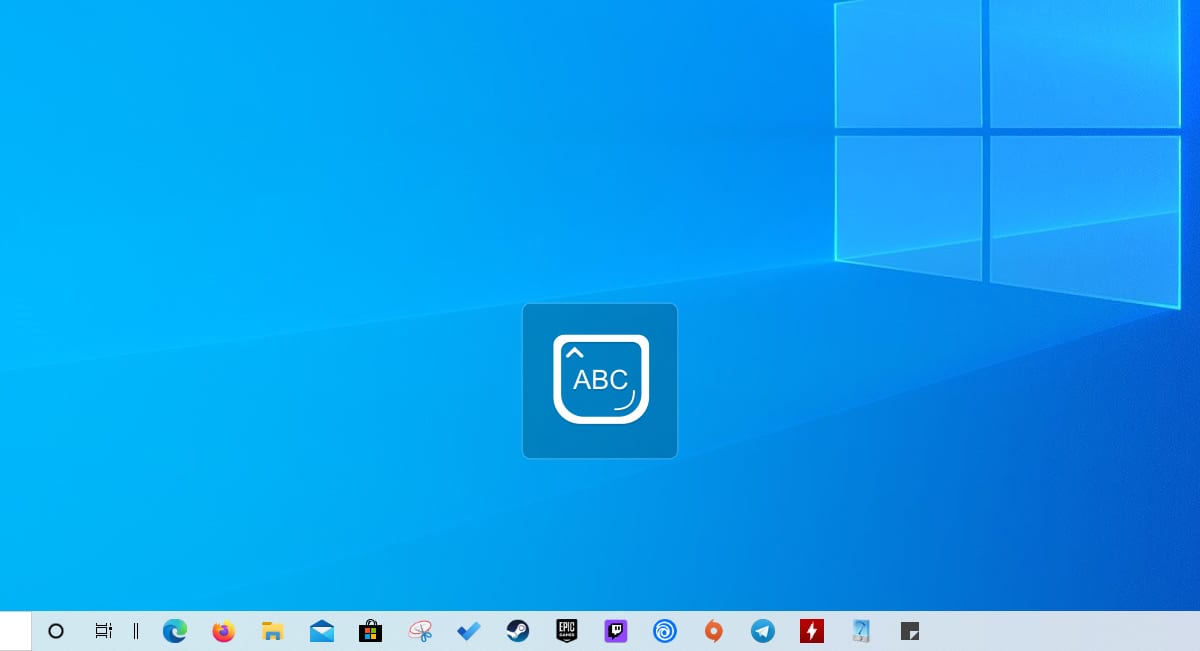Screen dimensions: 1200x651
Task: Open Microsoft To Do
Action: 467,631
